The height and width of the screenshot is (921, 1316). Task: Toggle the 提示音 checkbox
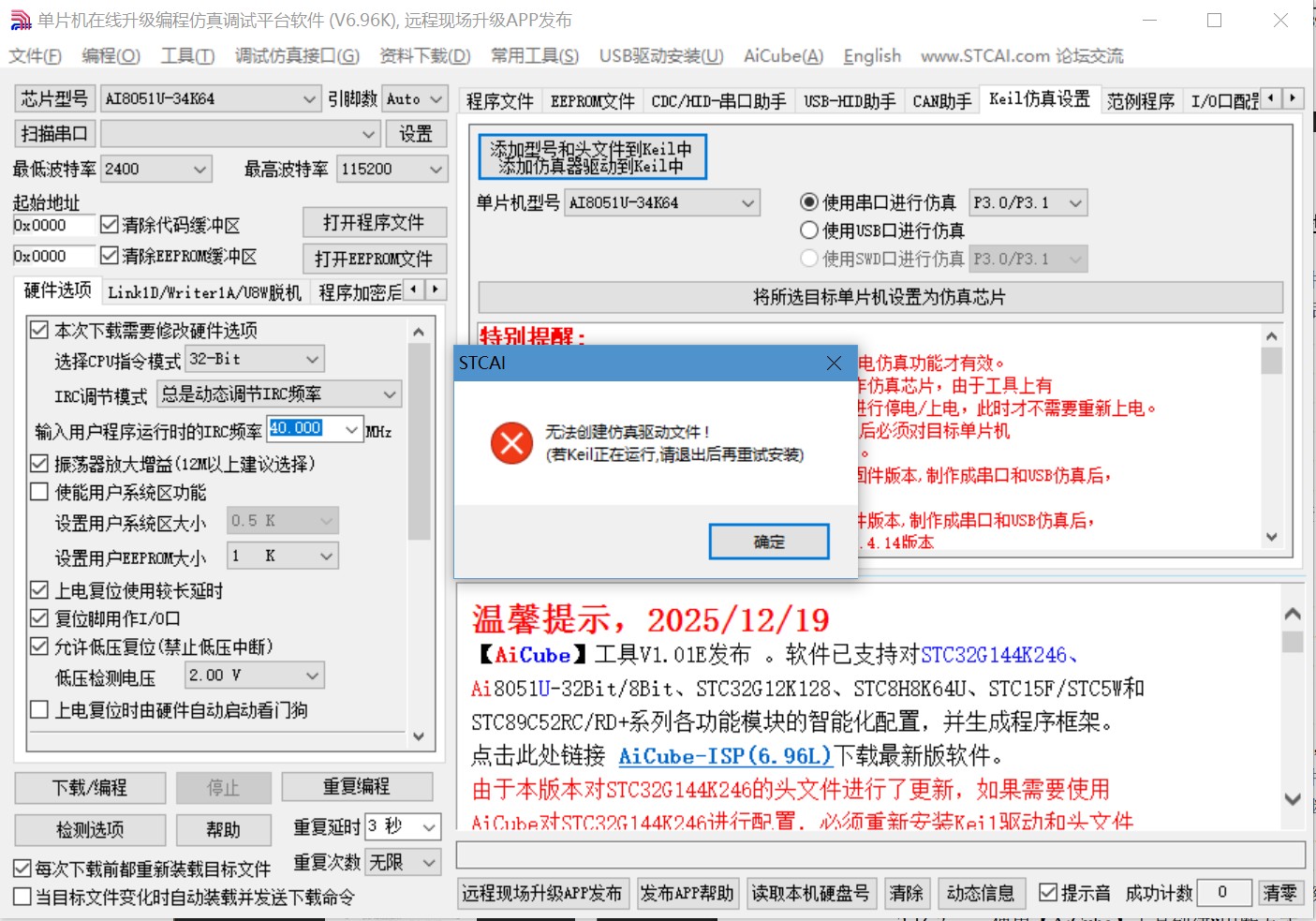tap(1048, 893)
